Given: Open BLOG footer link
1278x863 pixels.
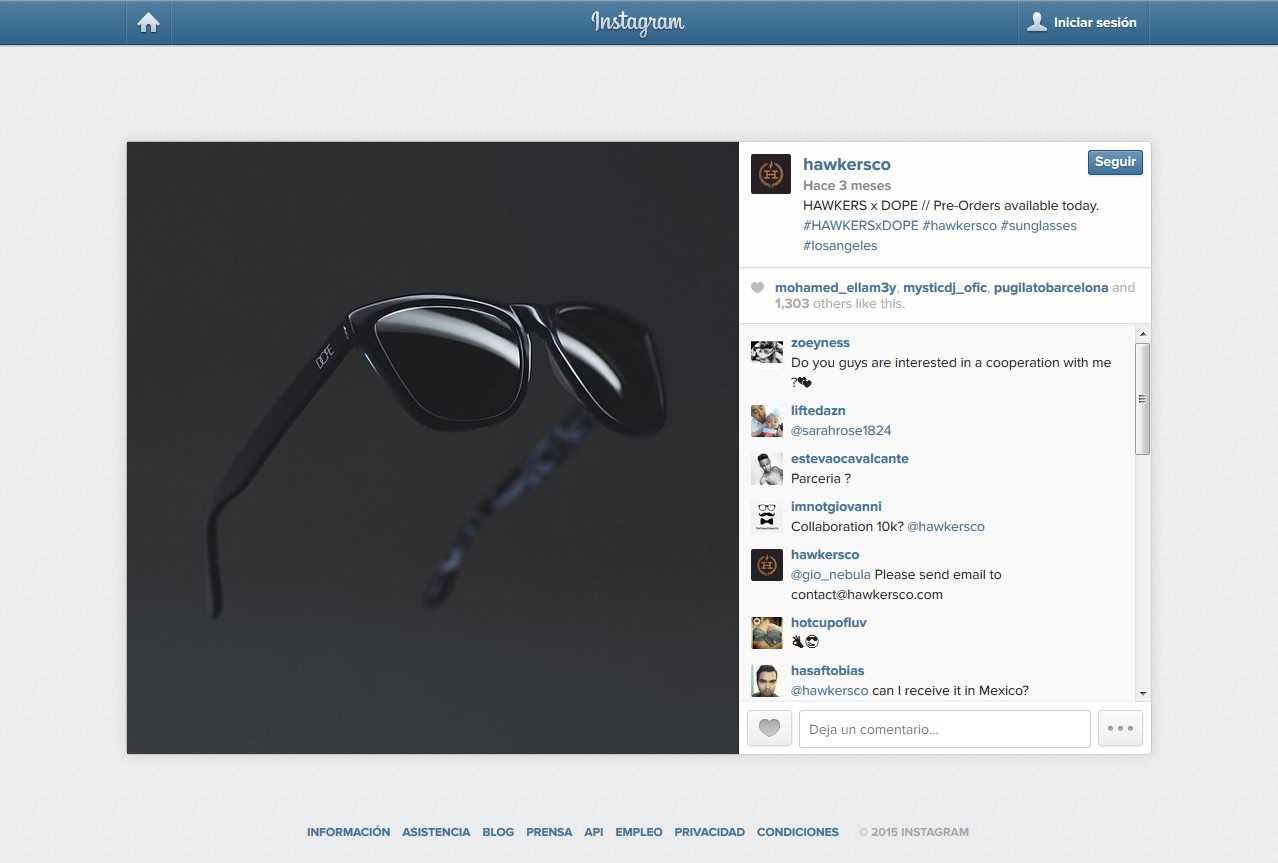Looking at the screenshot, I should 498,832.
